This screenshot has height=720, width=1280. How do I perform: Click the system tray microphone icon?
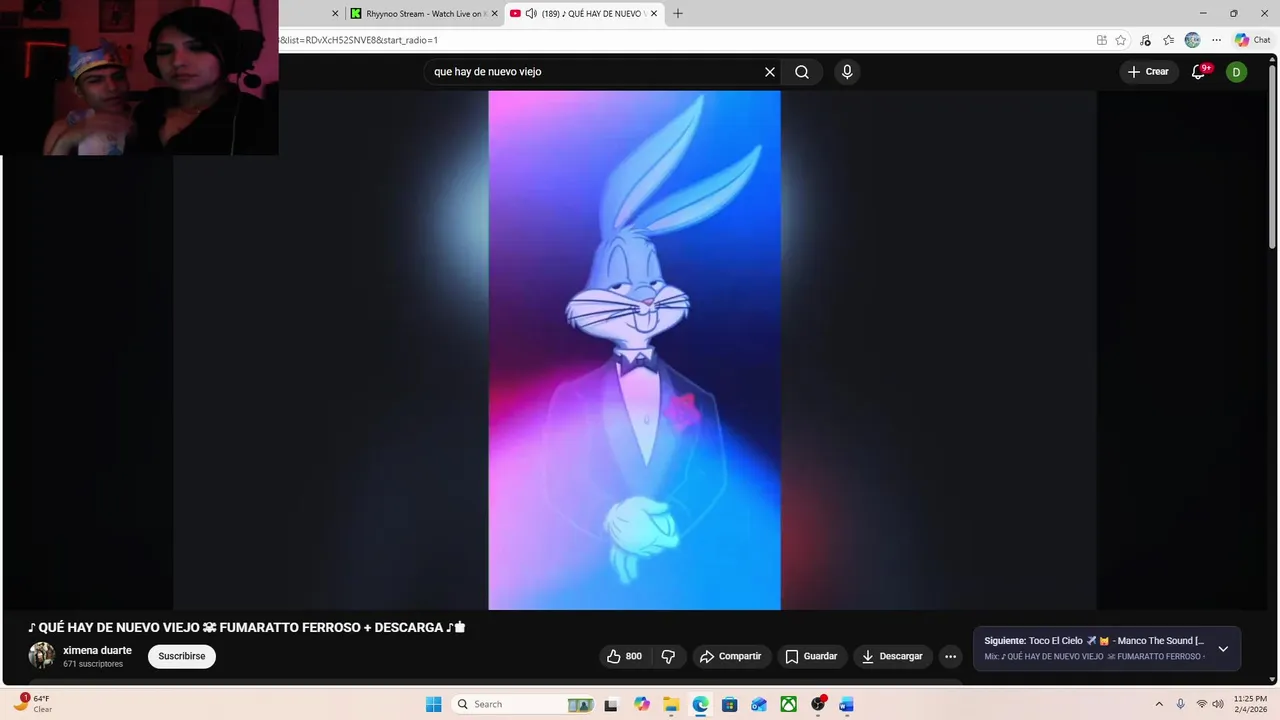click(x=1181, y=704)
